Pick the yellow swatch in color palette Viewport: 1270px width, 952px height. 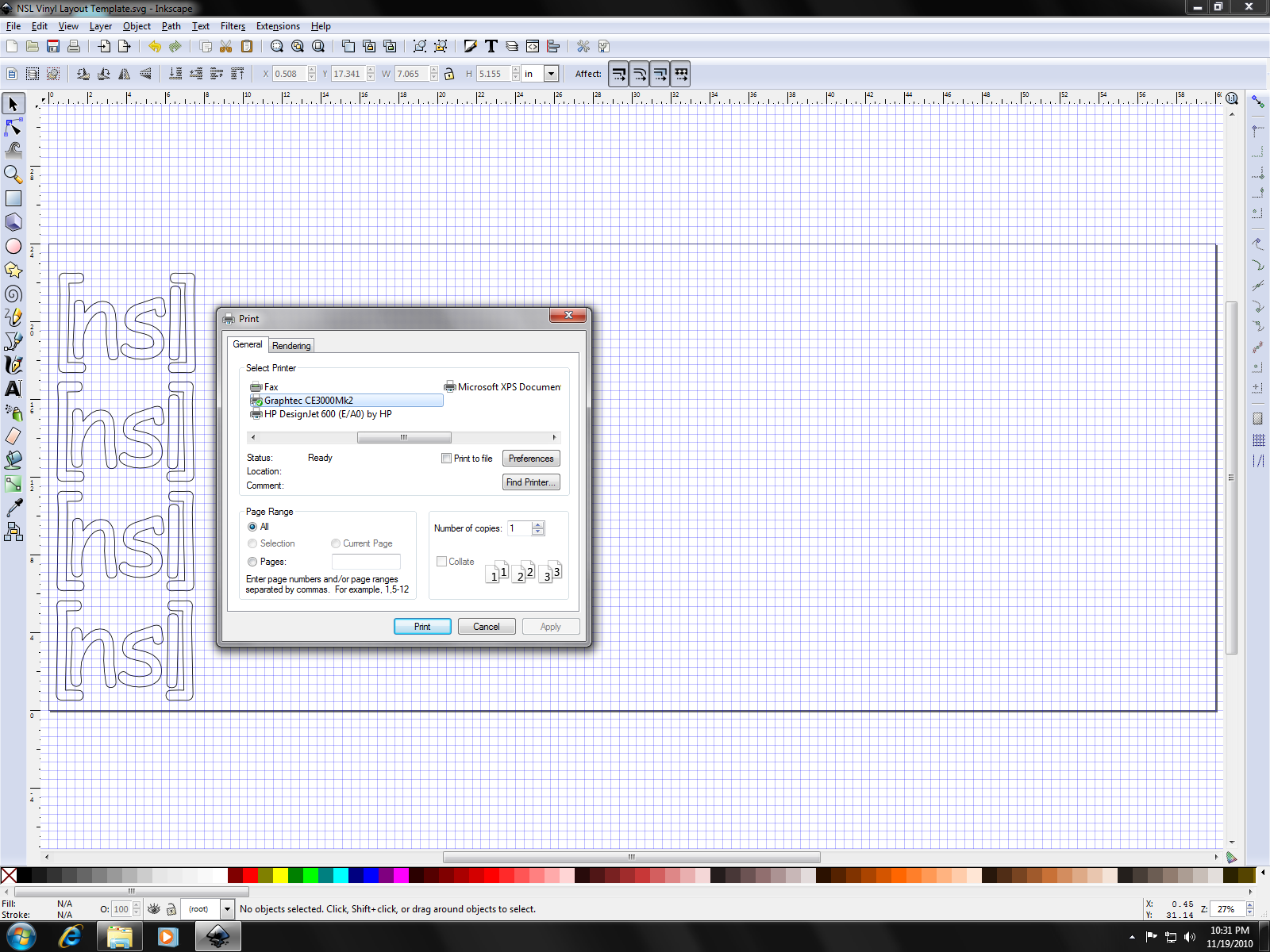[x=280, y=875]
